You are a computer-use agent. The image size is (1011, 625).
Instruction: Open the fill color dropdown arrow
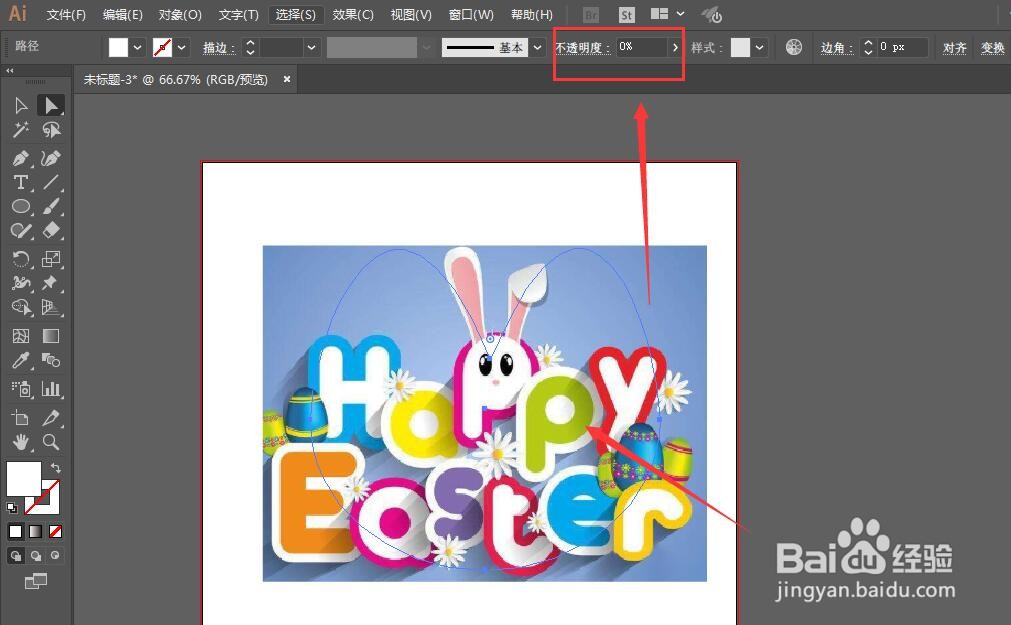(x=137, y=47)
